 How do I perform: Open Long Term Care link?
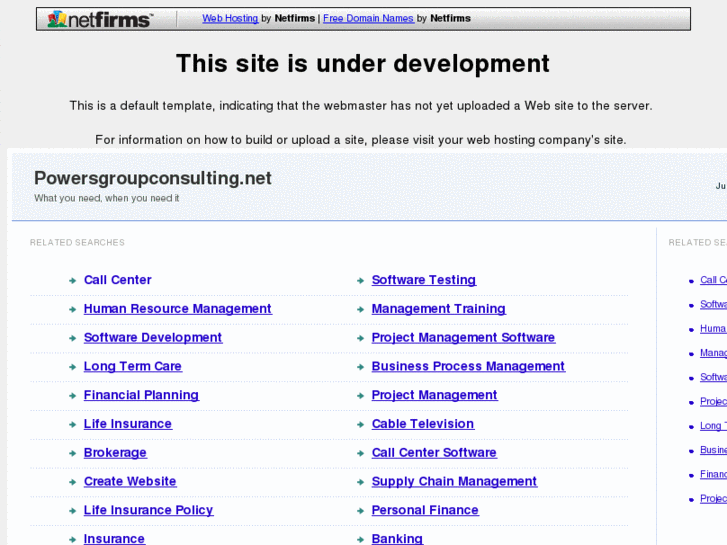(x=133, y=366)
